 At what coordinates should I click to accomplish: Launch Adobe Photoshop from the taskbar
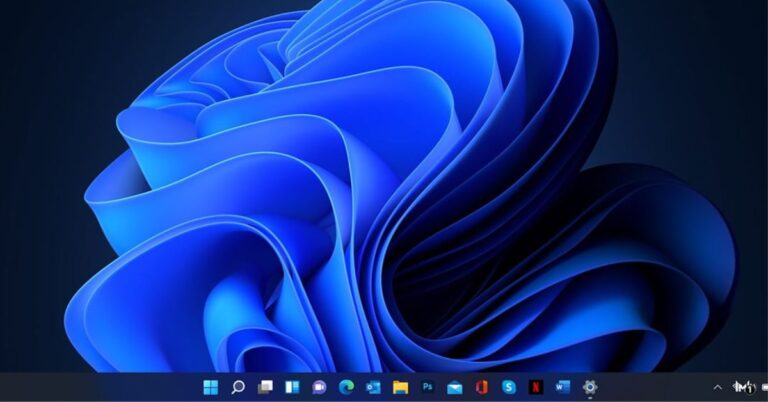point(428,387)
